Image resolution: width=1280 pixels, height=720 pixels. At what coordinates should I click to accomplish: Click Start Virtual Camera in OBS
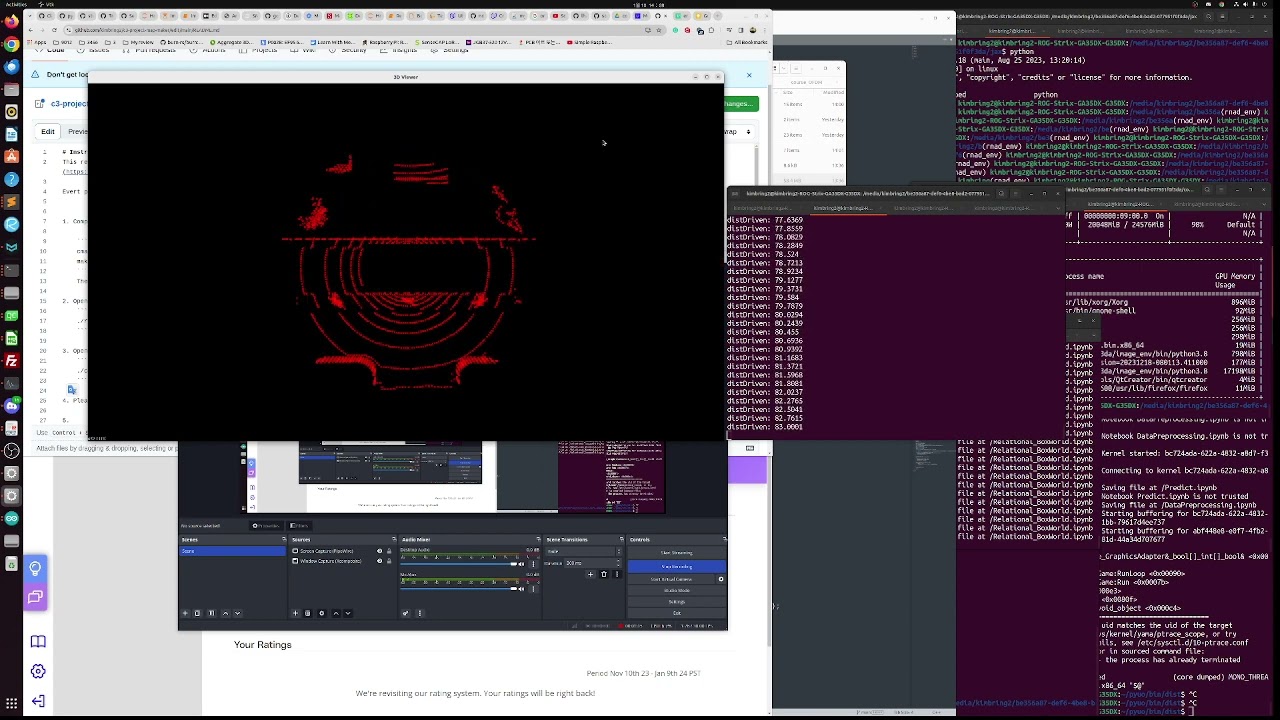tap(671, 579)
